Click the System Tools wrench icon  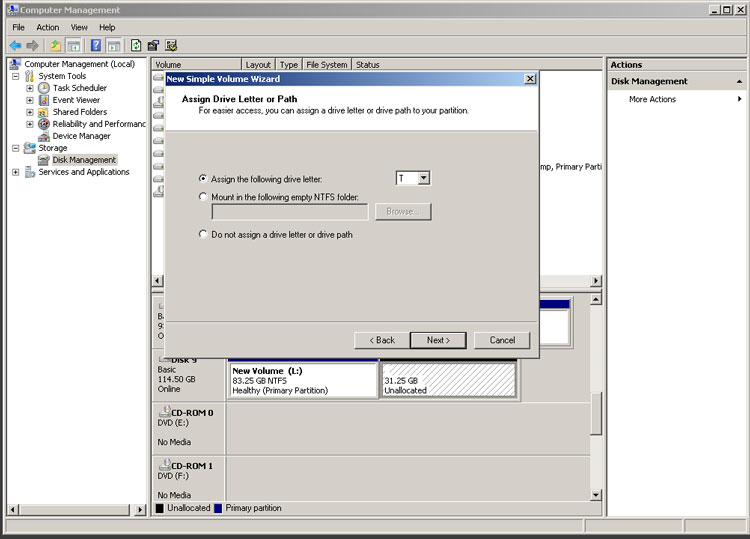click(x=30, y=76)
